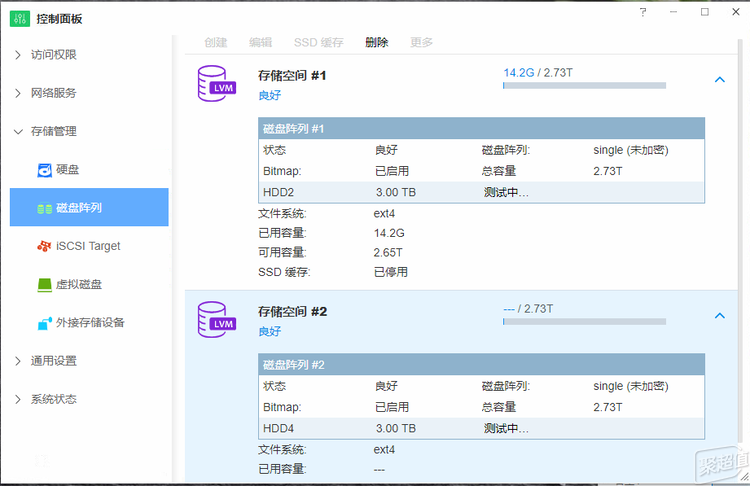The image size is (750, 486).
Task: Collapse the 存储管理 section
Action: [x=18, y=131]
